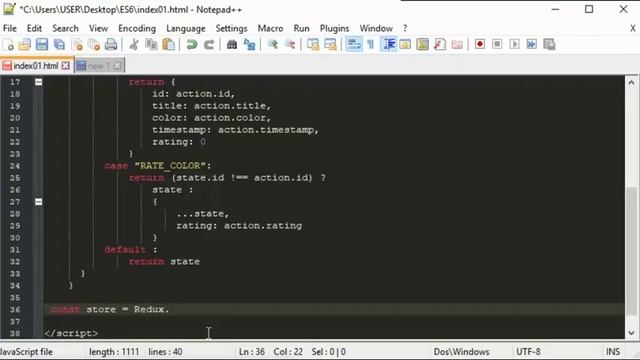Click the Cut scissors icon

point(134,44)
